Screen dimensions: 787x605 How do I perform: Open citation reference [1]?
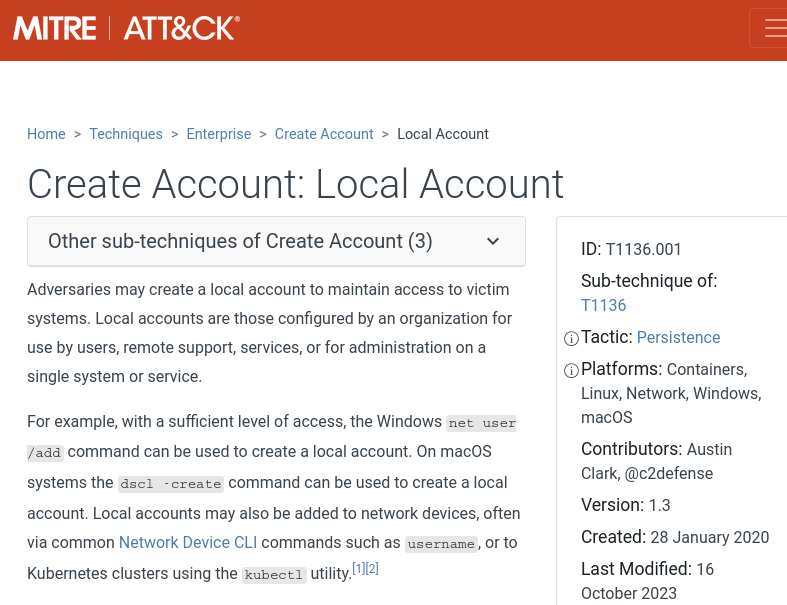point(358,569)
